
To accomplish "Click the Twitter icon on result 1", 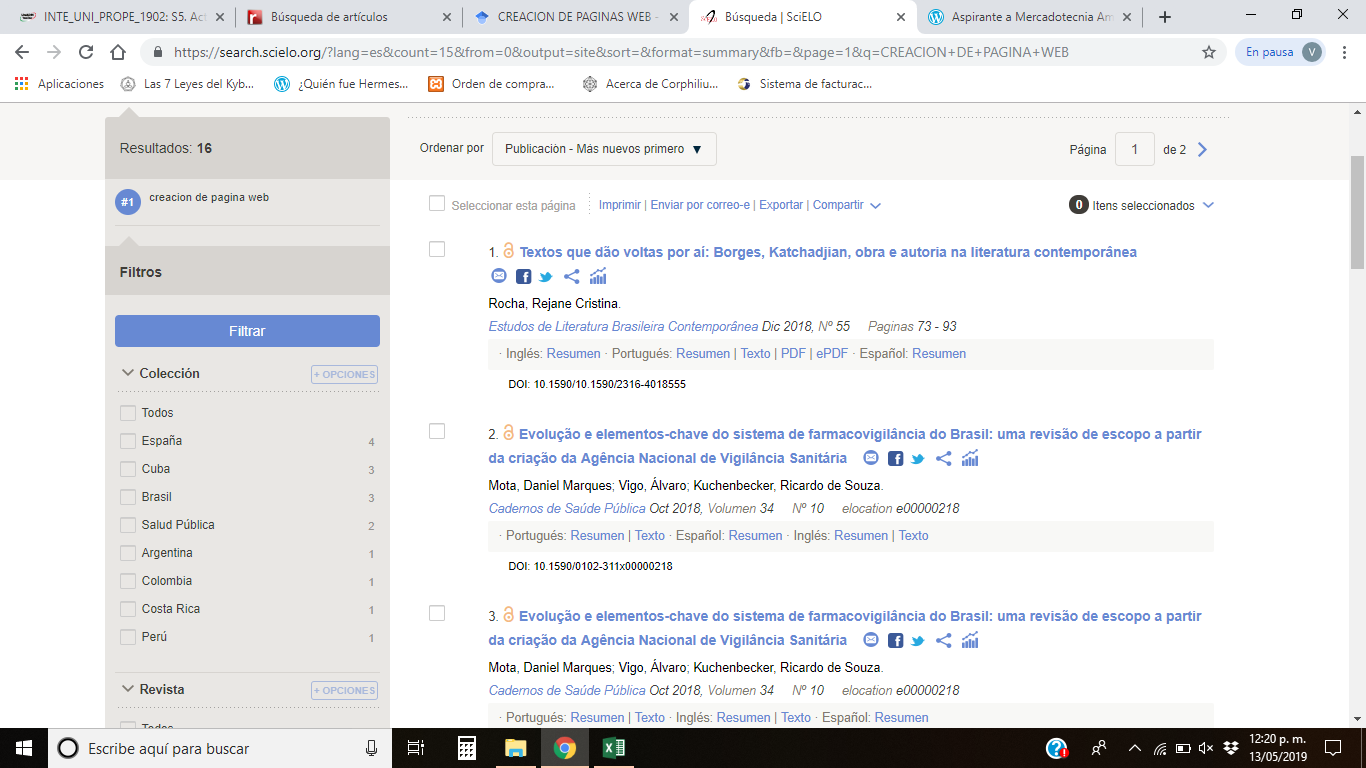I will tap(546, 277).
